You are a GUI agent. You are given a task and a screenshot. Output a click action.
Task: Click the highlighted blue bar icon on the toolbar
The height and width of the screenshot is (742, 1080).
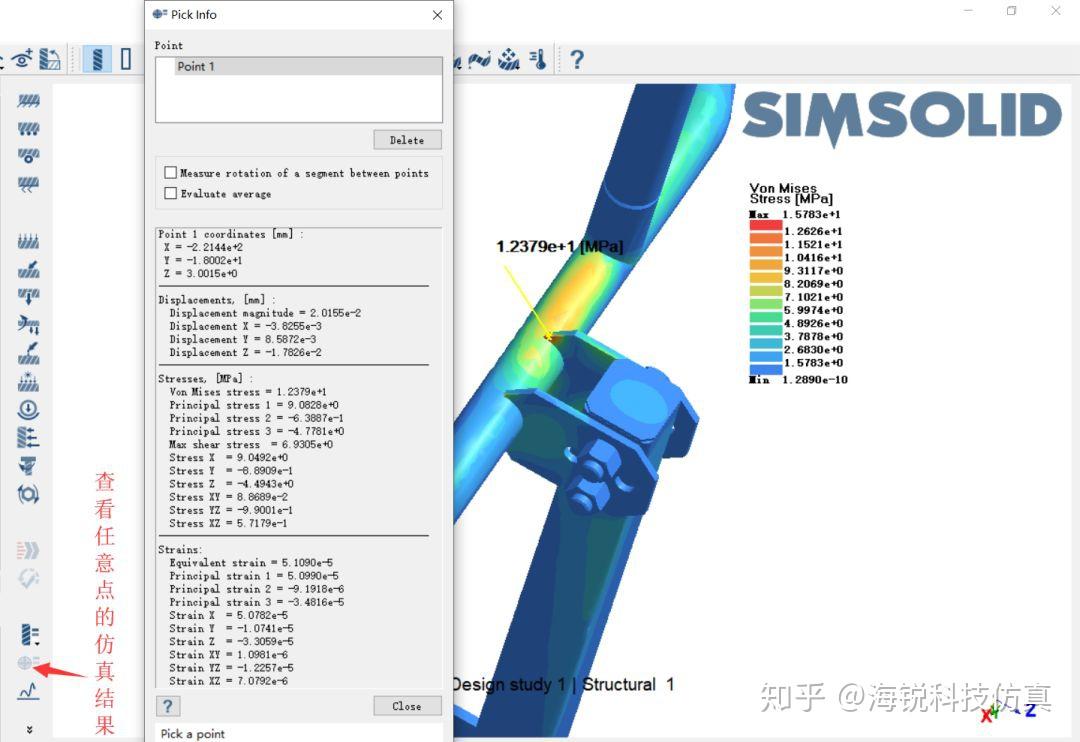(97, 59)
